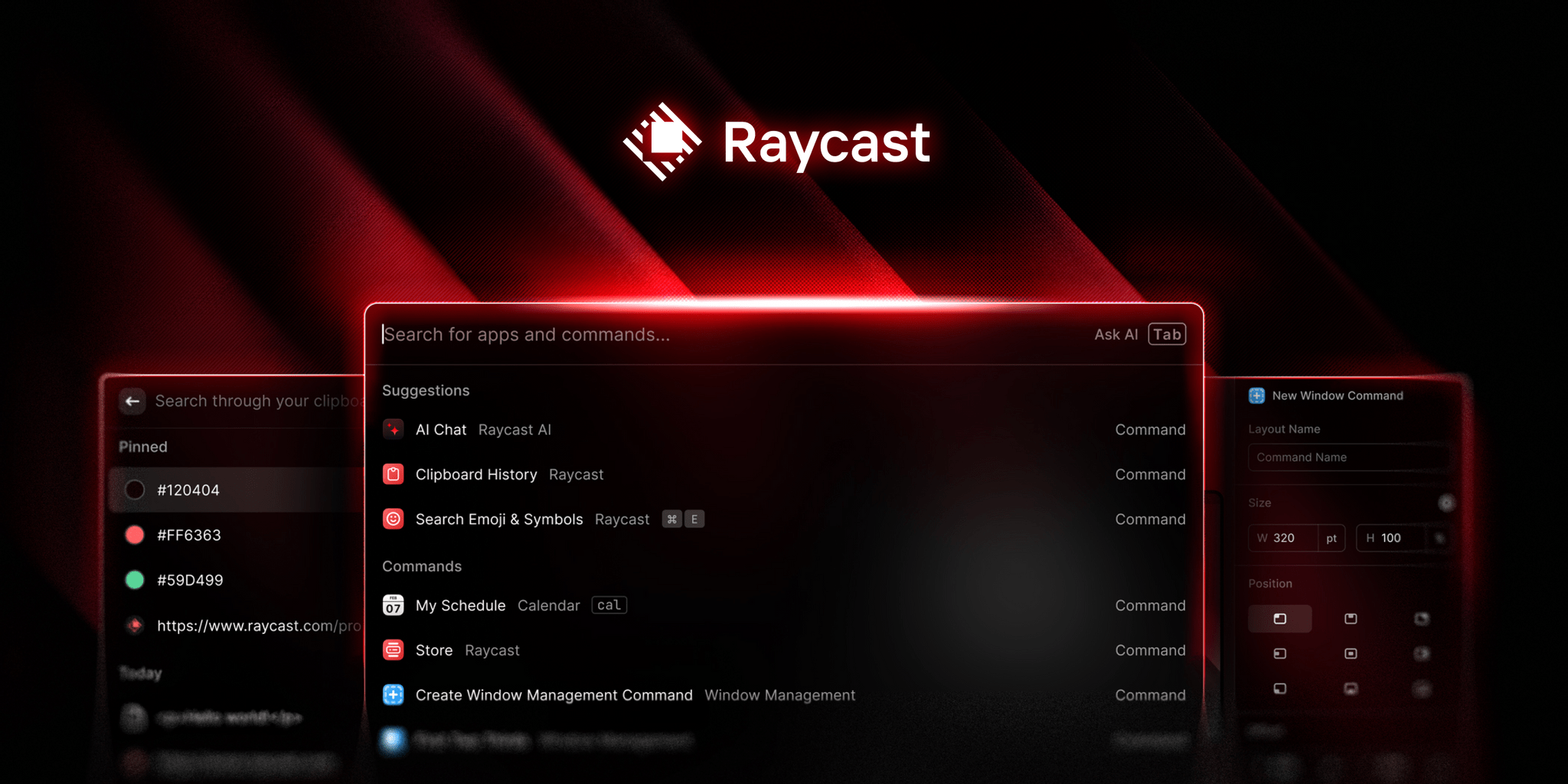1568x784 pixels.
Task: Click the Store icon
Action: (394, 650)
